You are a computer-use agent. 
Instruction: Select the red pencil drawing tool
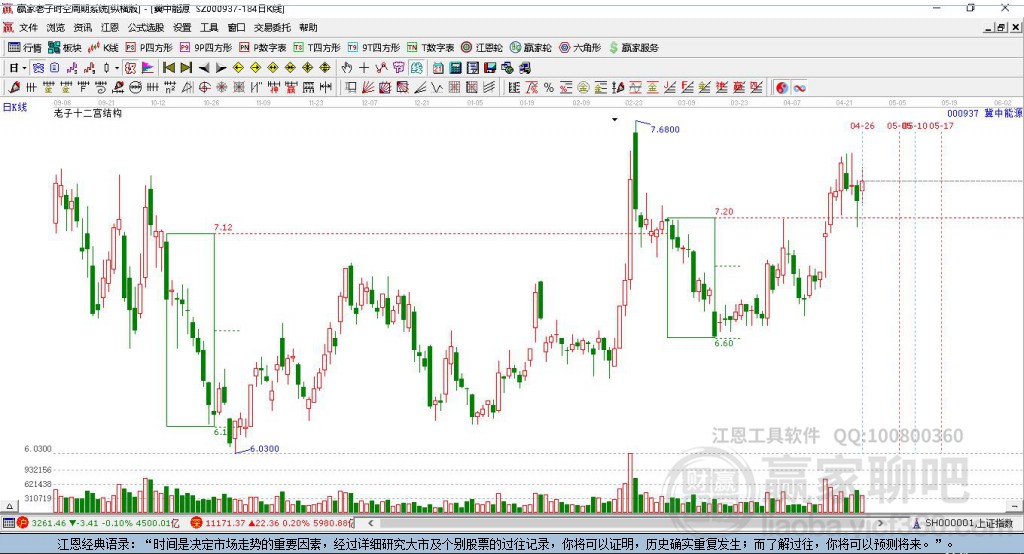14,88
